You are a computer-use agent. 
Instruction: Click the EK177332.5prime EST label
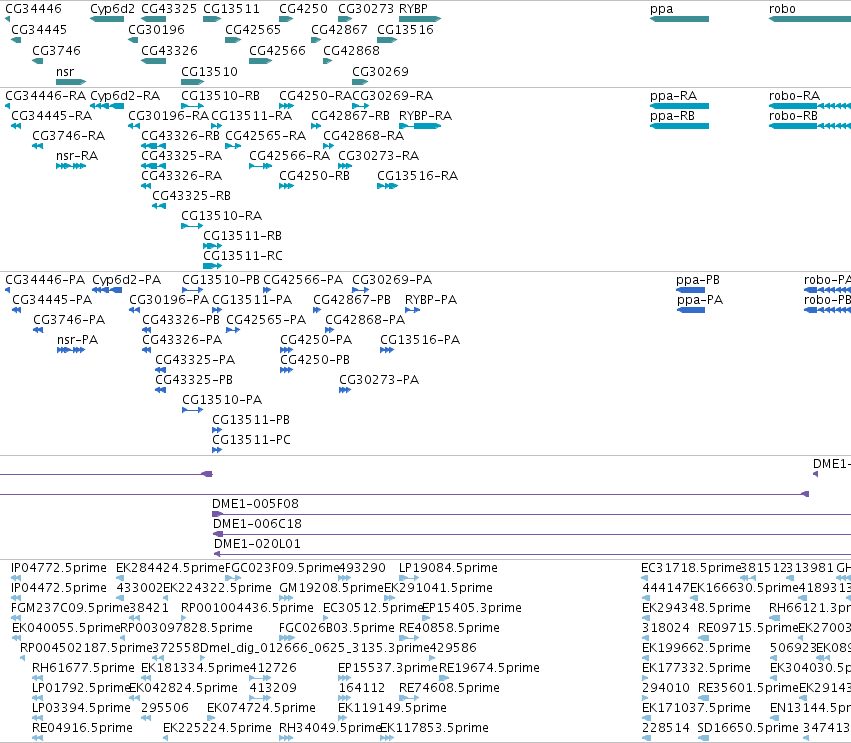point(696,668)
